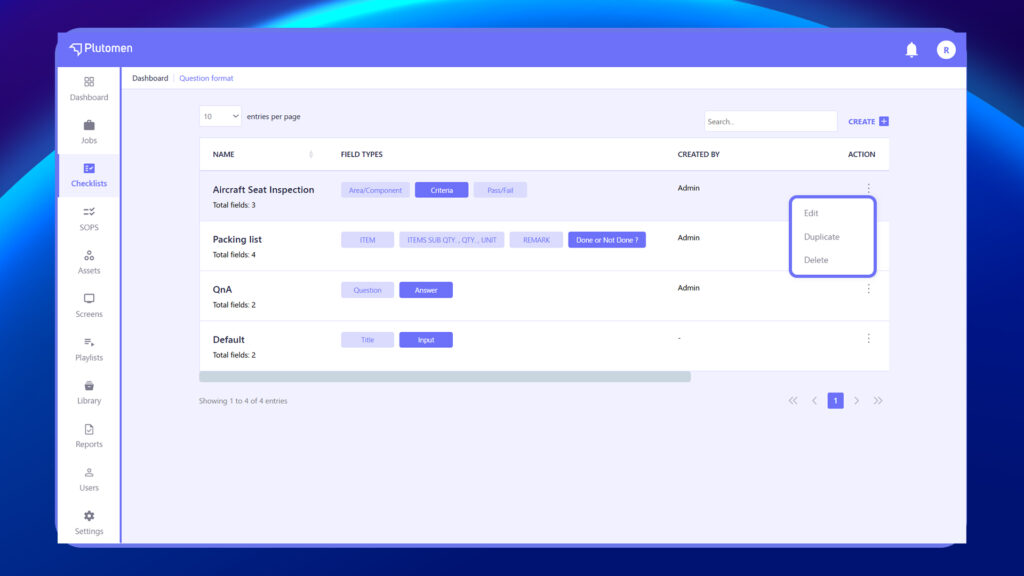Open the Reports document icon
This screenshot has width=1024, height=576.
point(89,429)
